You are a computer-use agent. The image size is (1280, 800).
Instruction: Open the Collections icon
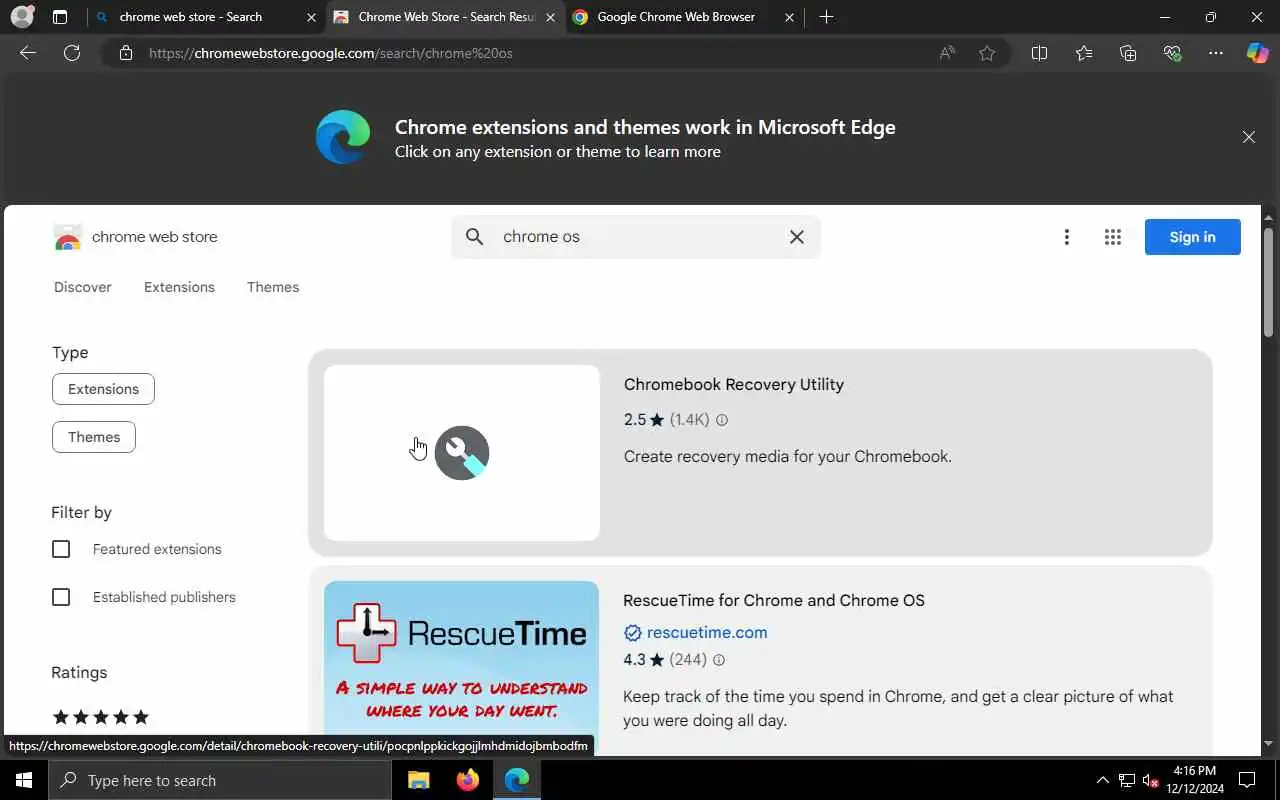(x=1128, y=53)
